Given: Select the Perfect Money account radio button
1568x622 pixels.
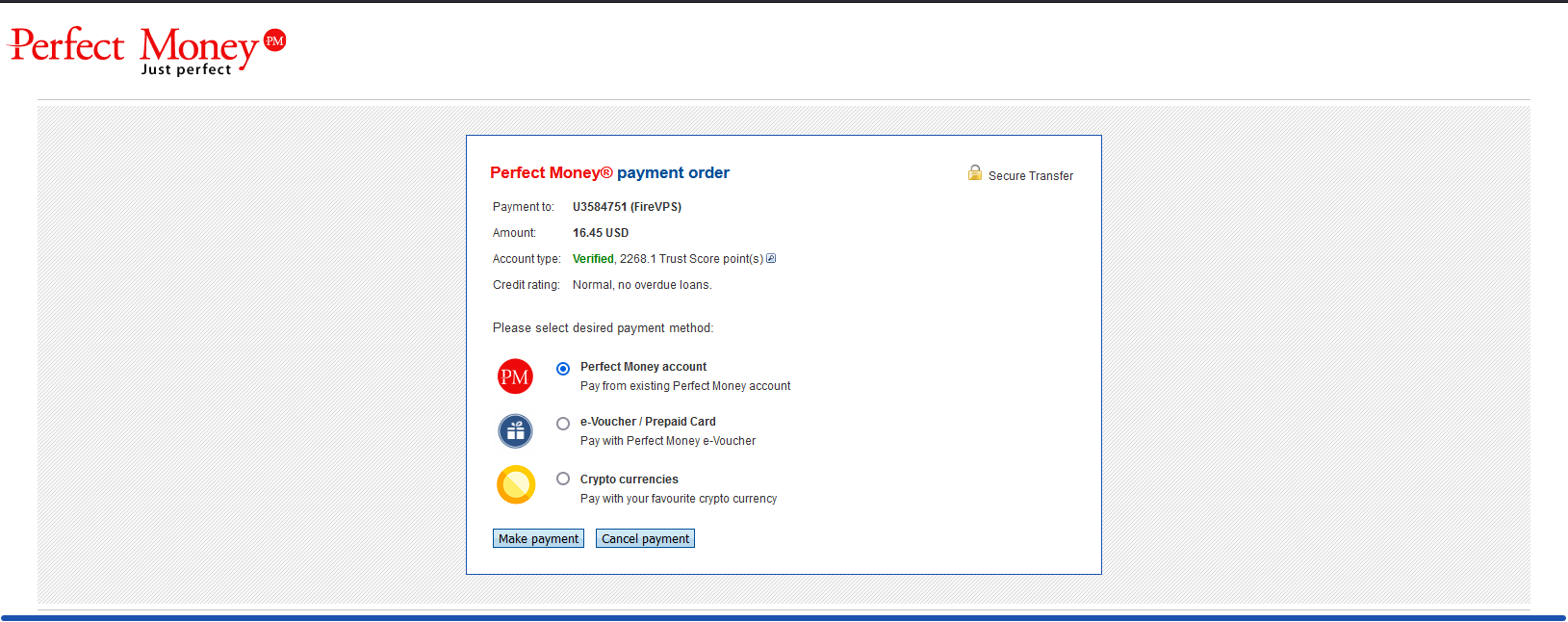Looking at the screenshot, I should point(563,369).
